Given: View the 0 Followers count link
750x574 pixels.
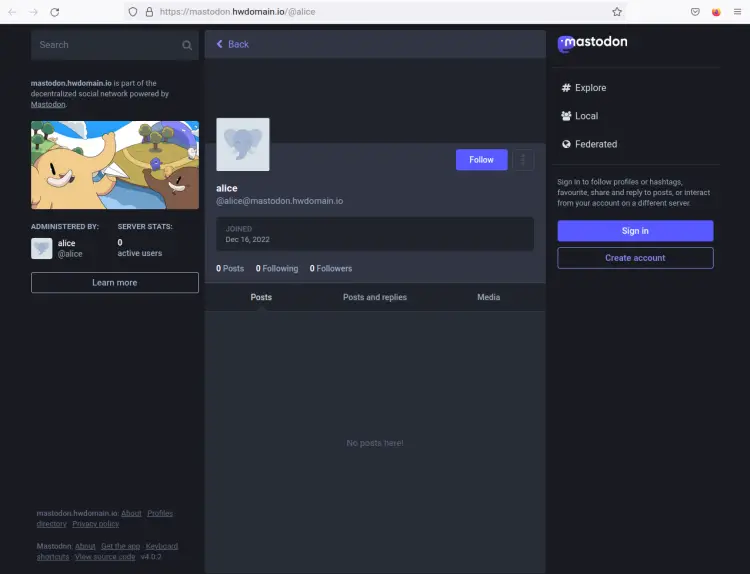Looking at the screenshot, I should (331, 268).
